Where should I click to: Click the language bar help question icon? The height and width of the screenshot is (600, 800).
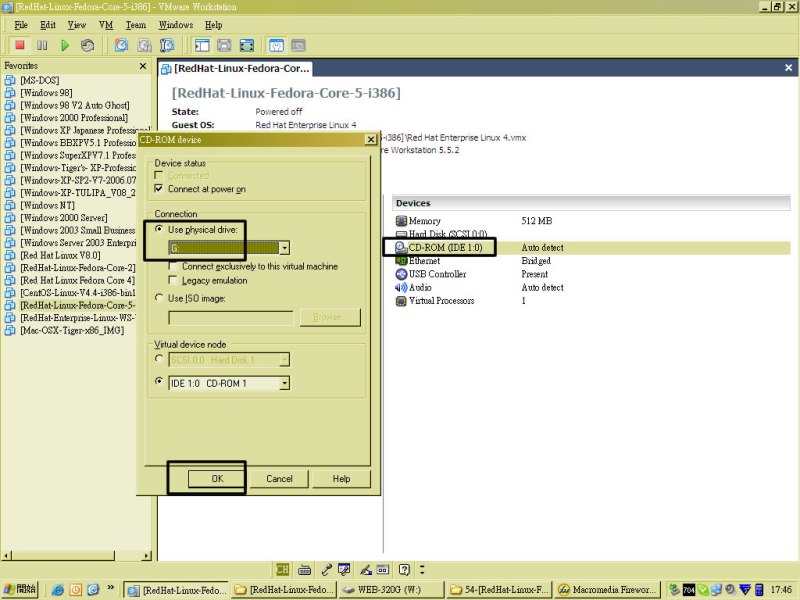tap(405, 569)
